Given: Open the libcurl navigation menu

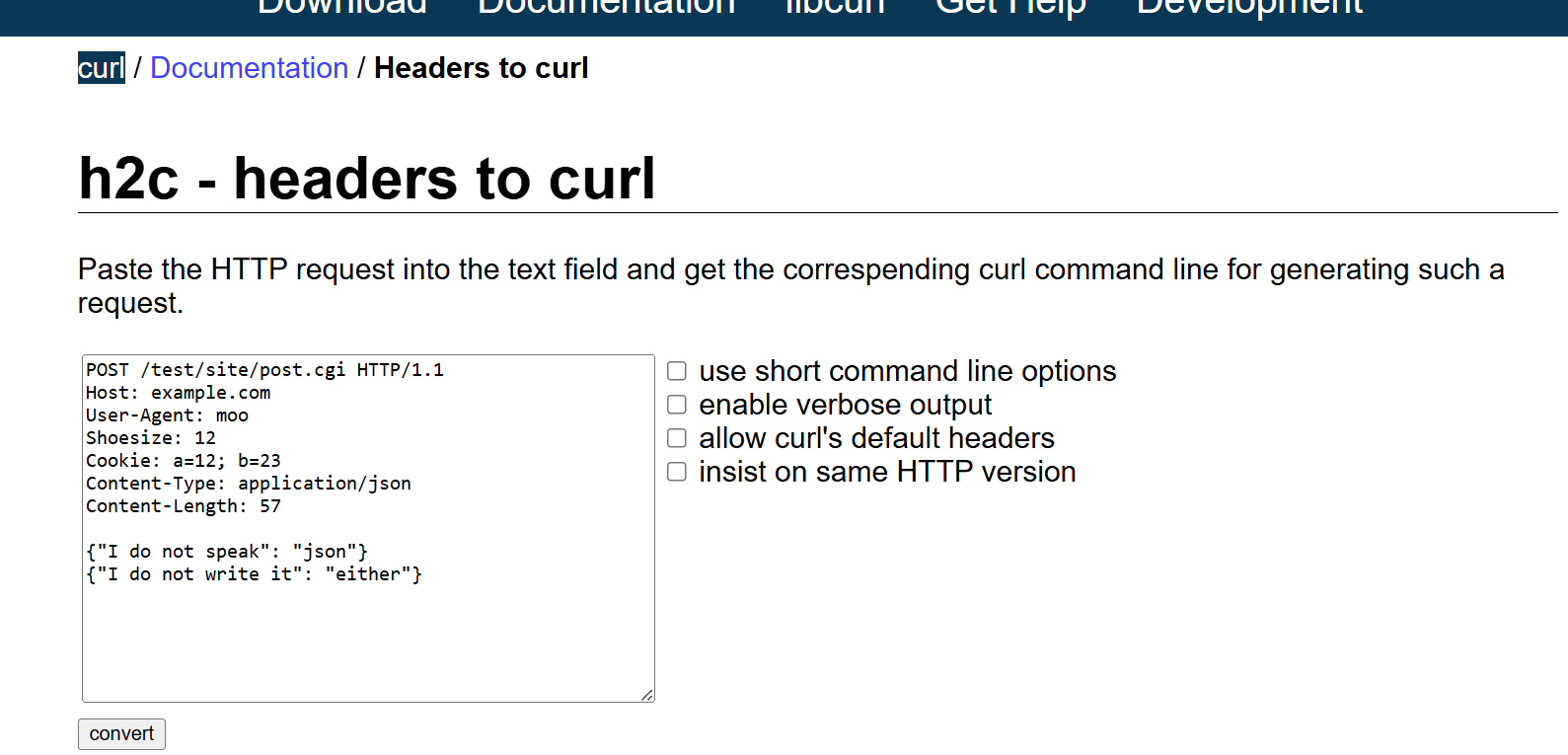Looking at the screenshot, I should coord(835,8).
